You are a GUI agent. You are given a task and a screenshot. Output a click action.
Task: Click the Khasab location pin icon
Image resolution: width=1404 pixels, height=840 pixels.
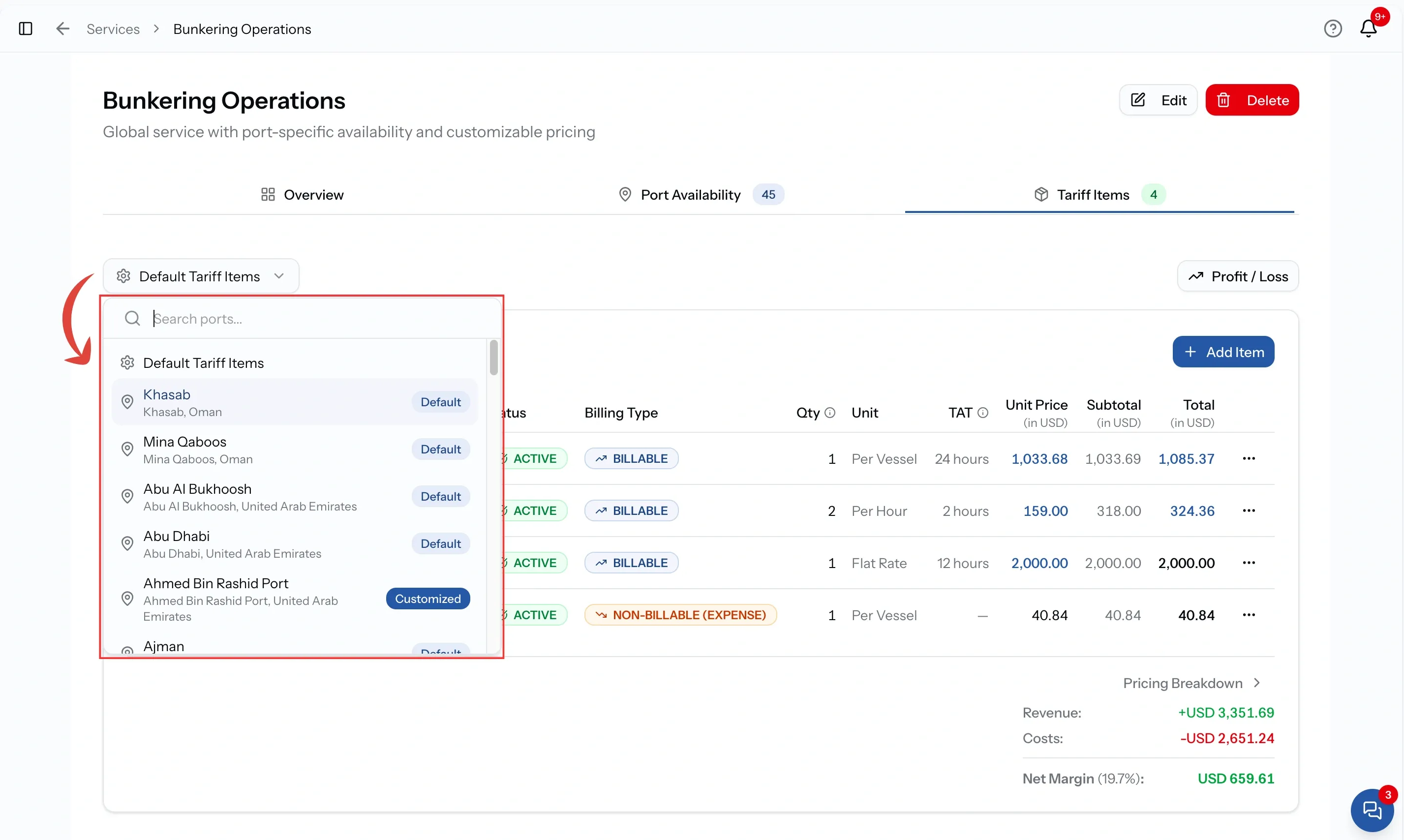click(x=127, y=402)
